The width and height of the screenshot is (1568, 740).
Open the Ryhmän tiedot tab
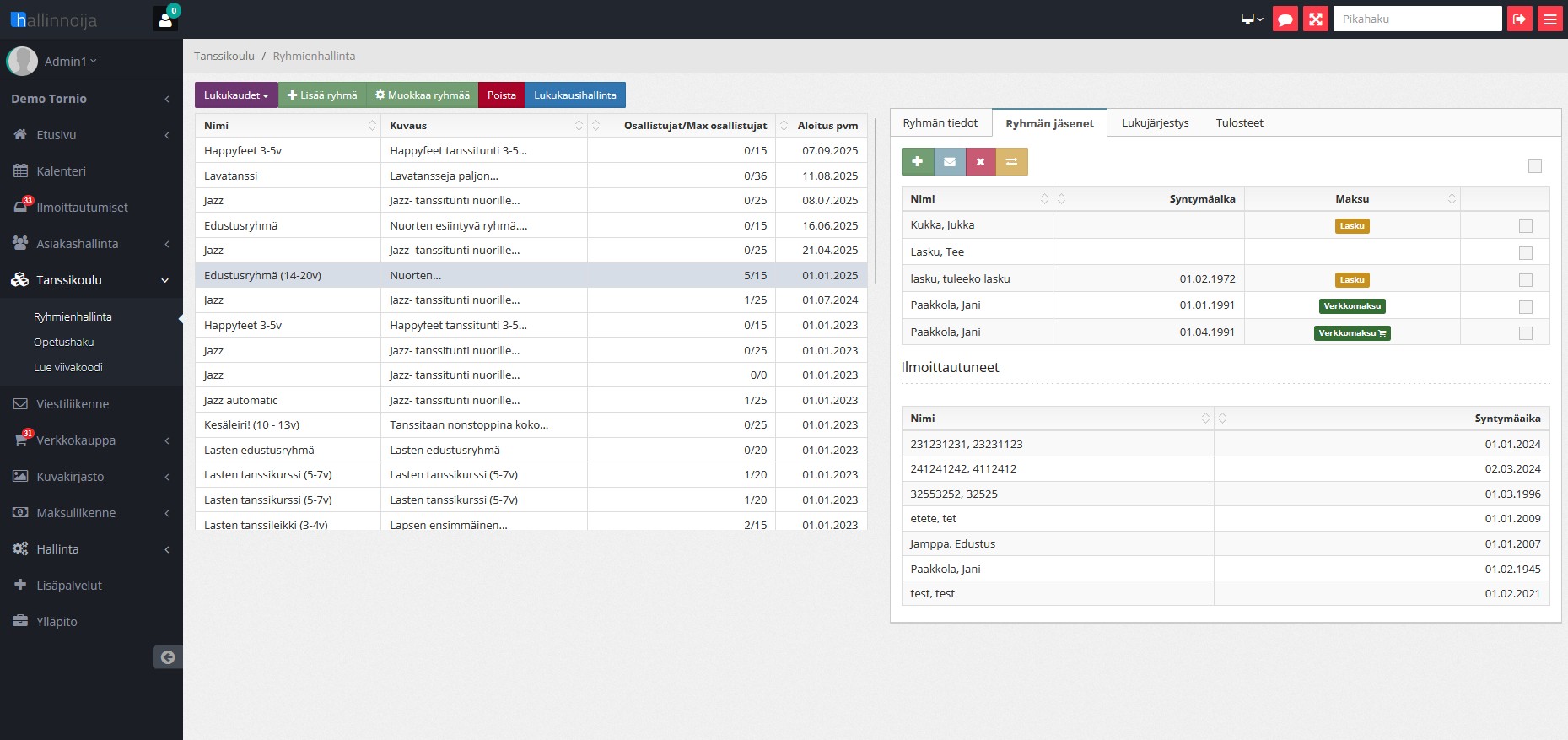(940, 123)
